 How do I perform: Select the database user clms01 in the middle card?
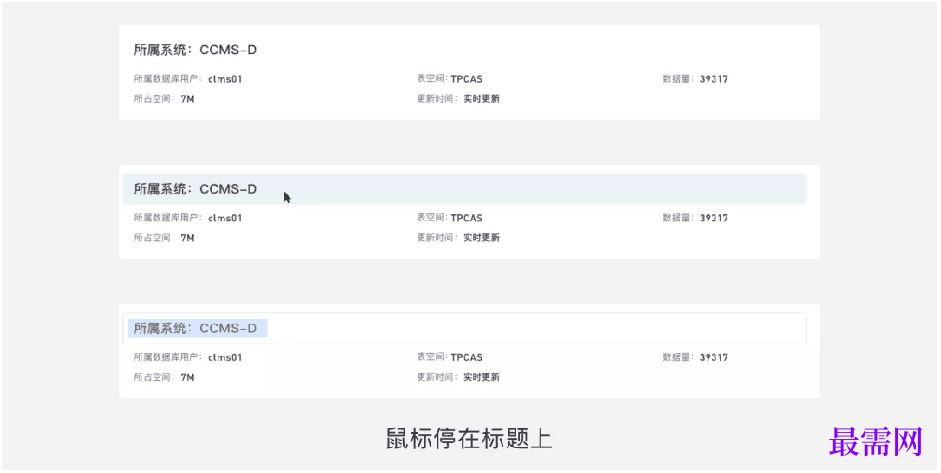click(x=225, y=218)
